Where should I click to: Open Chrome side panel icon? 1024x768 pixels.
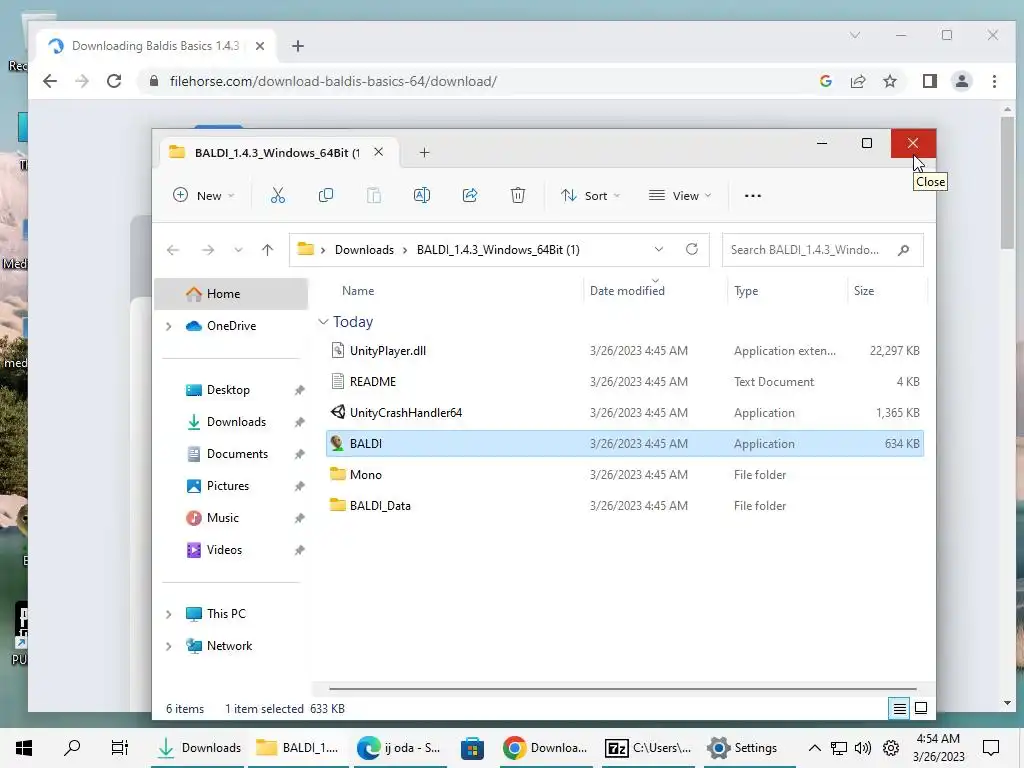929,81
